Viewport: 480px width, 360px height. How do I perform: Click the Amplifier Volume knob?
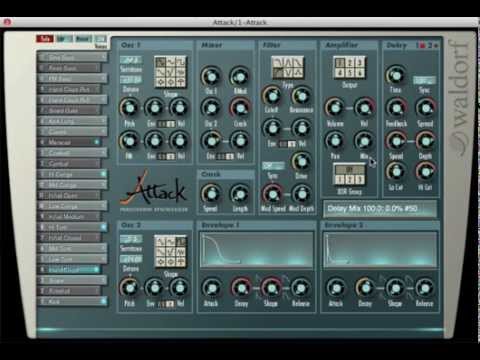[x=335, y=108]
